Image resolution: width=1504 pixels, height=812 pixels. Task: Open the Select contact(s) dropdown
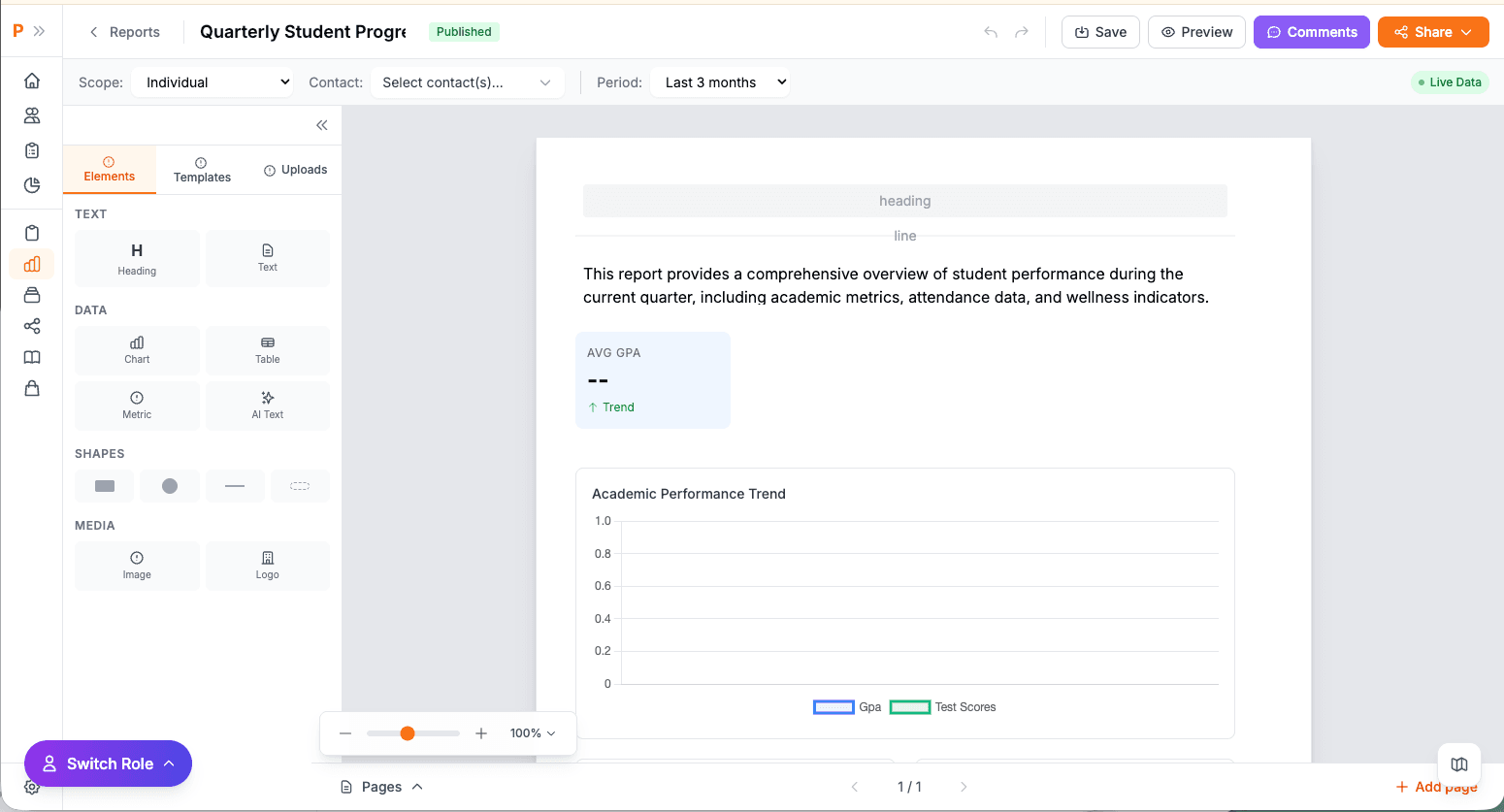[x=467, y=81]
